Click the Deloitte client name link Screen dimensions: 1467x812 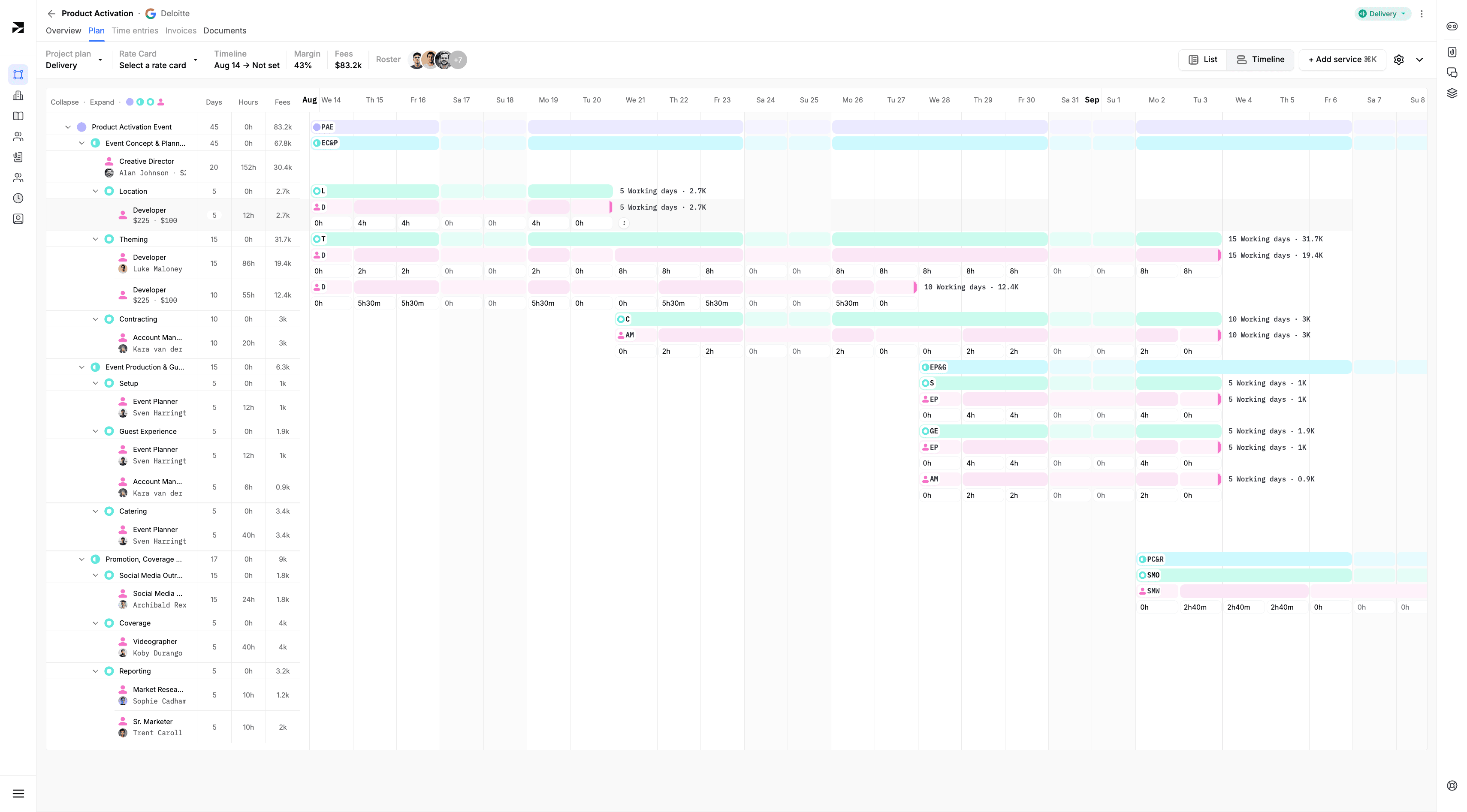point(175,14)
